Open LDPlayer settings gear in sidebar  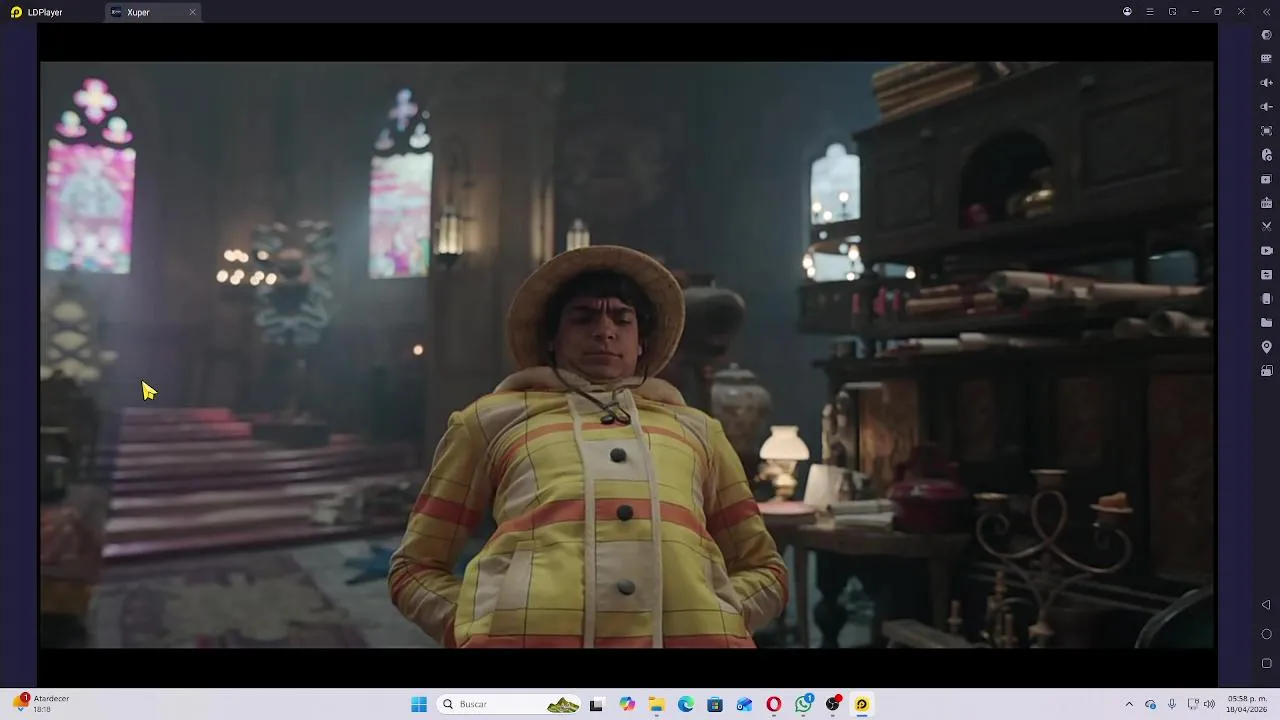tap(1266, 35)
